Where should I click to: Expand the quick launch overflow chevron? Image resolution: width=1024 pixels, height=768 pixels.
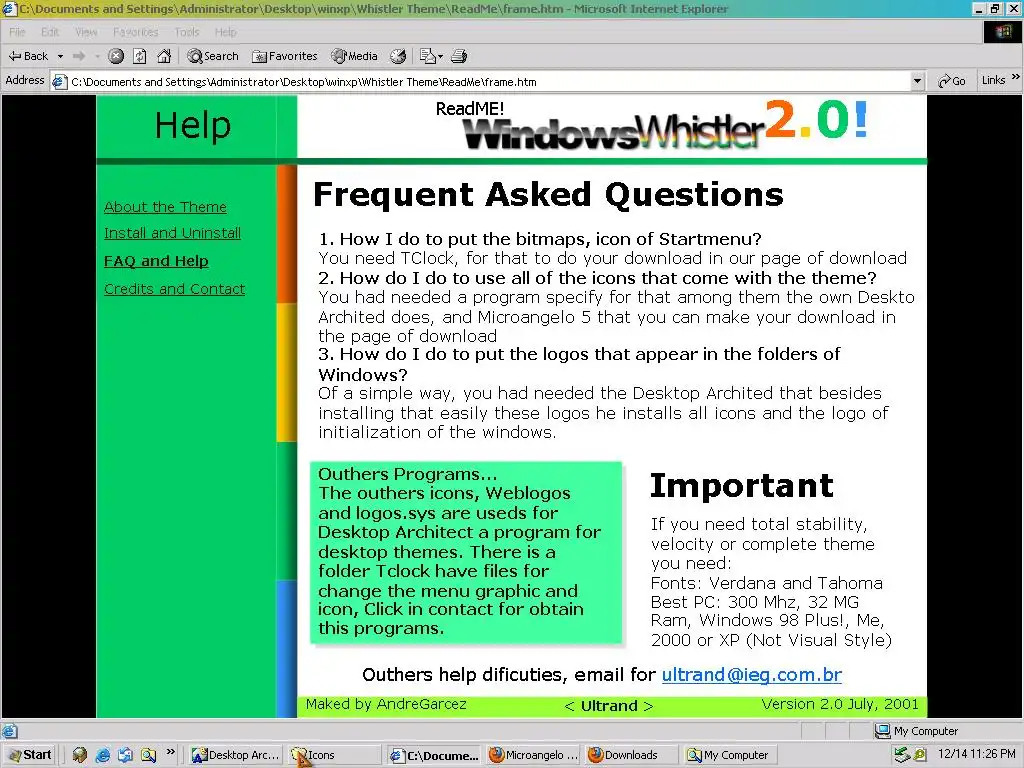[170, 752]
